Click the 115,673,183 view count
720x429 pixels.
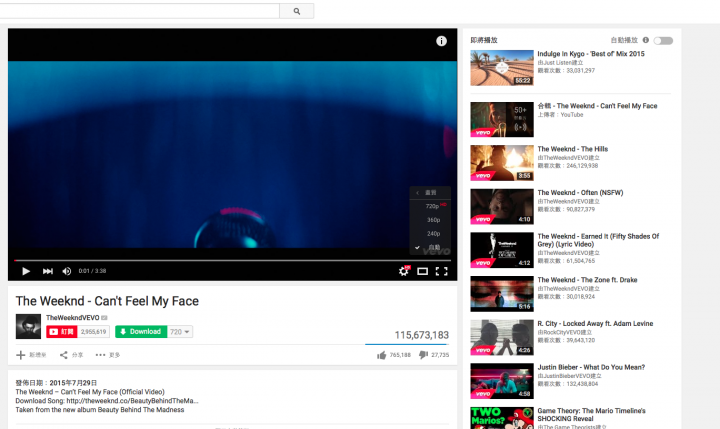[x=422, y=335]
